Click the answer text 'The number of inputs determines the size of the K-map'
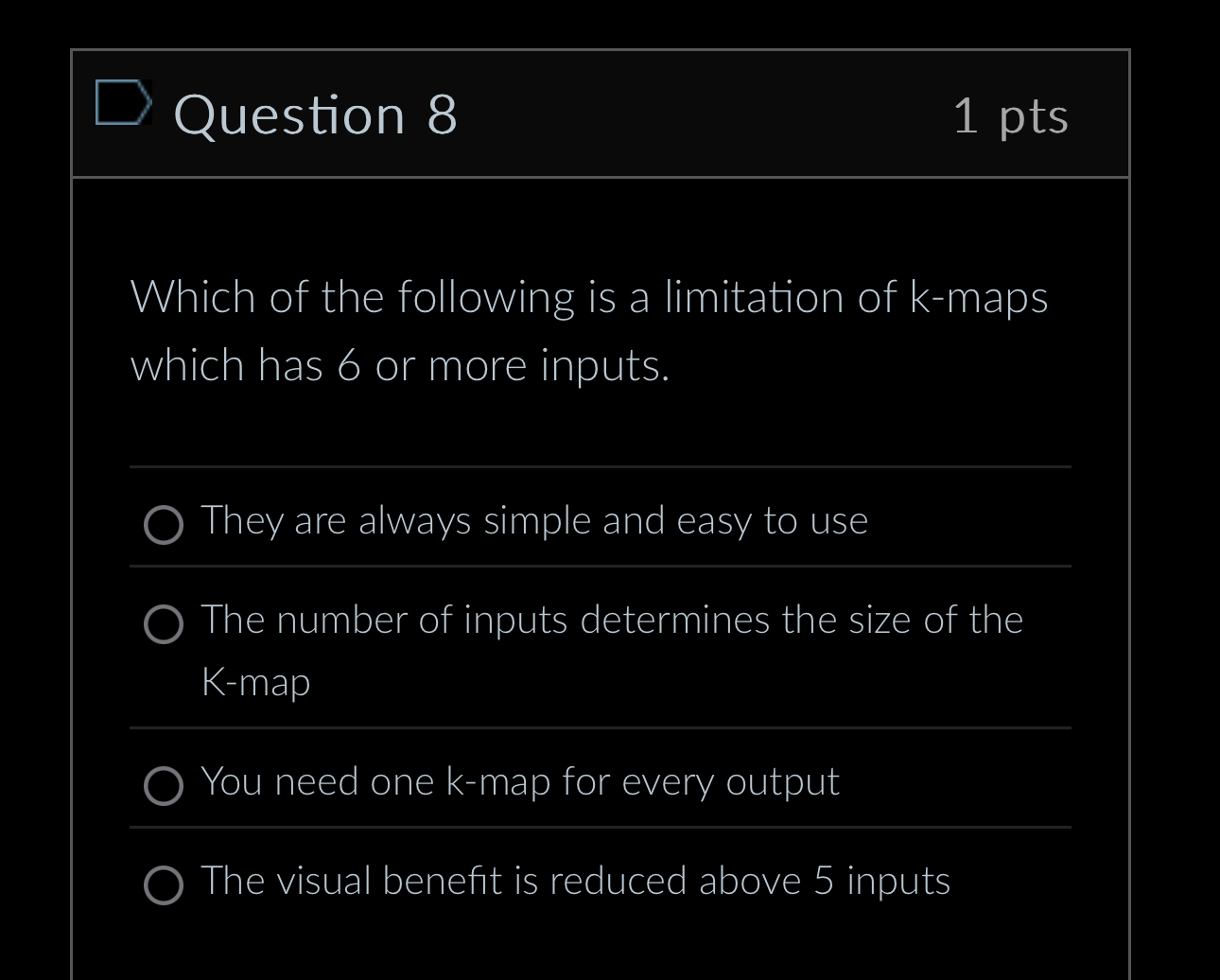Viewport: 1220px width, 980px height. pos(611,650)
